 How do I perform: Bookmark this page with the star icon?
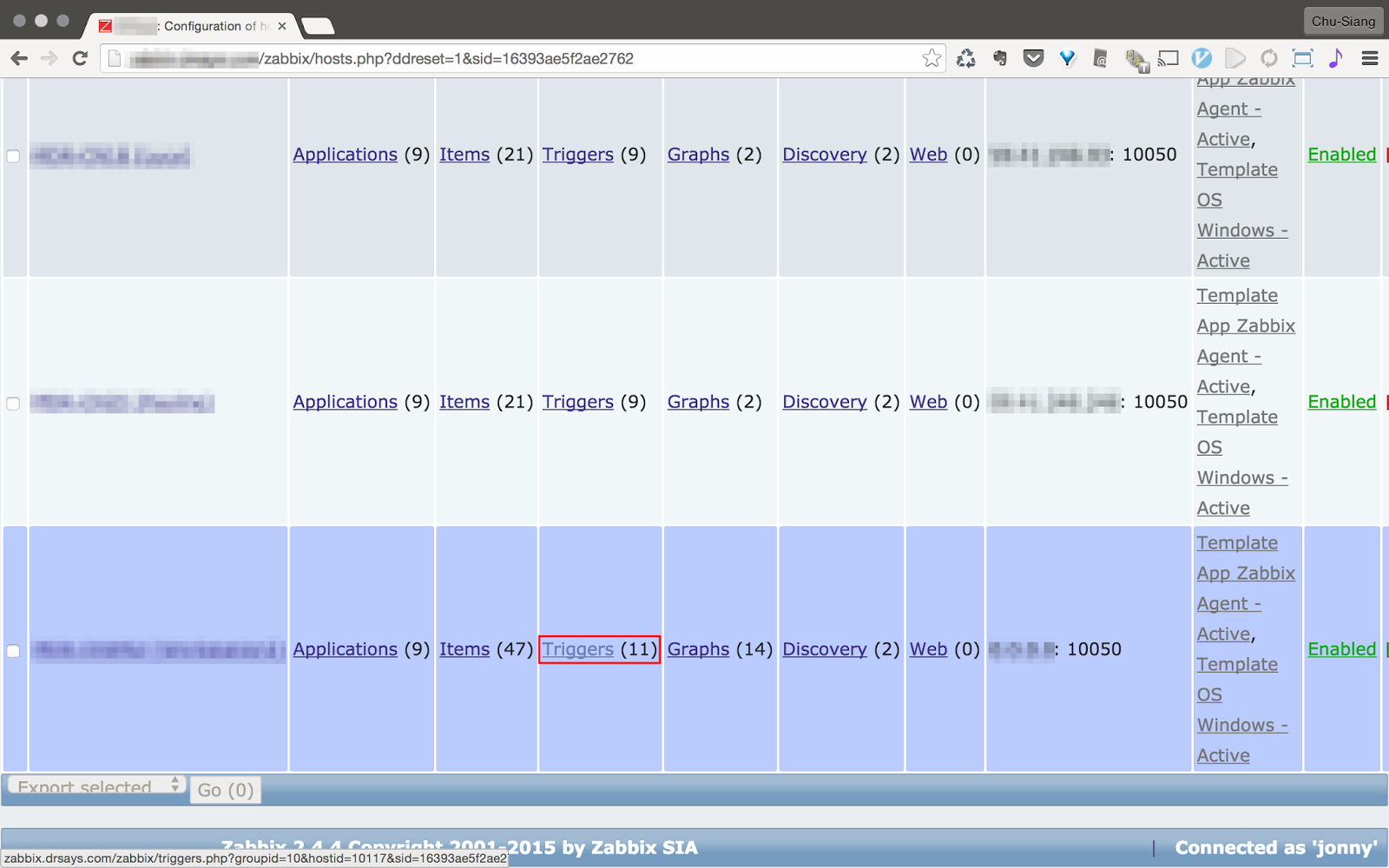point(931,58)
